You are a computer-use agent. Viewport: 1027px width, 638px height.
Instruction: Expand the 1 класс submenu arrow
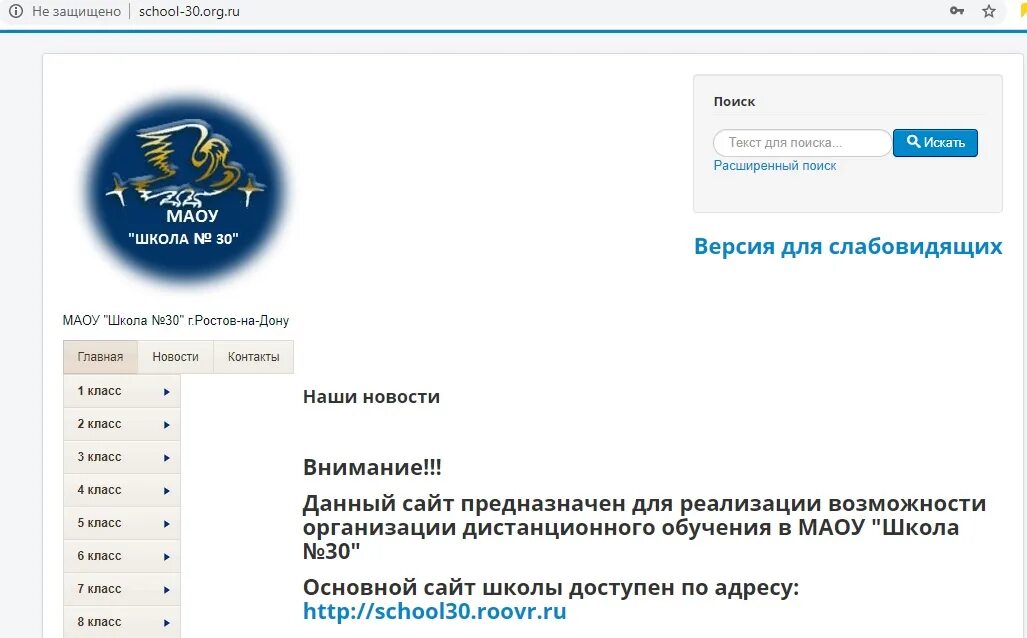[x=166, y=391]
